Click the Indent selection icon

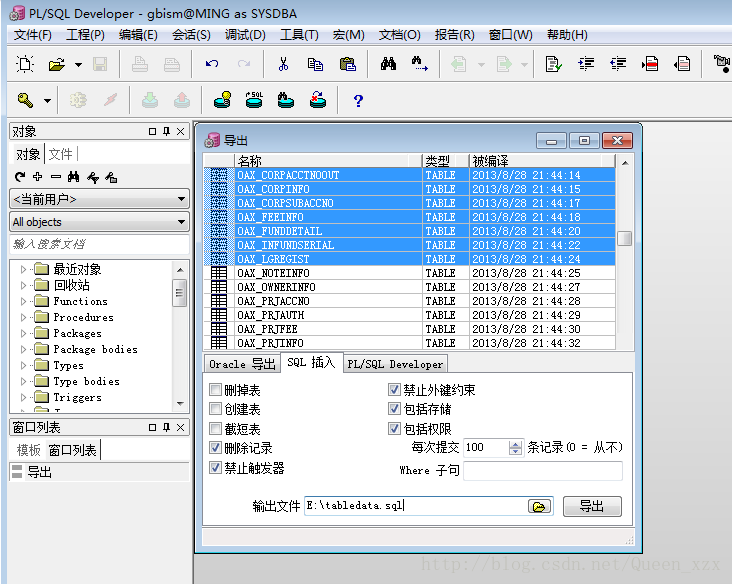586,63
